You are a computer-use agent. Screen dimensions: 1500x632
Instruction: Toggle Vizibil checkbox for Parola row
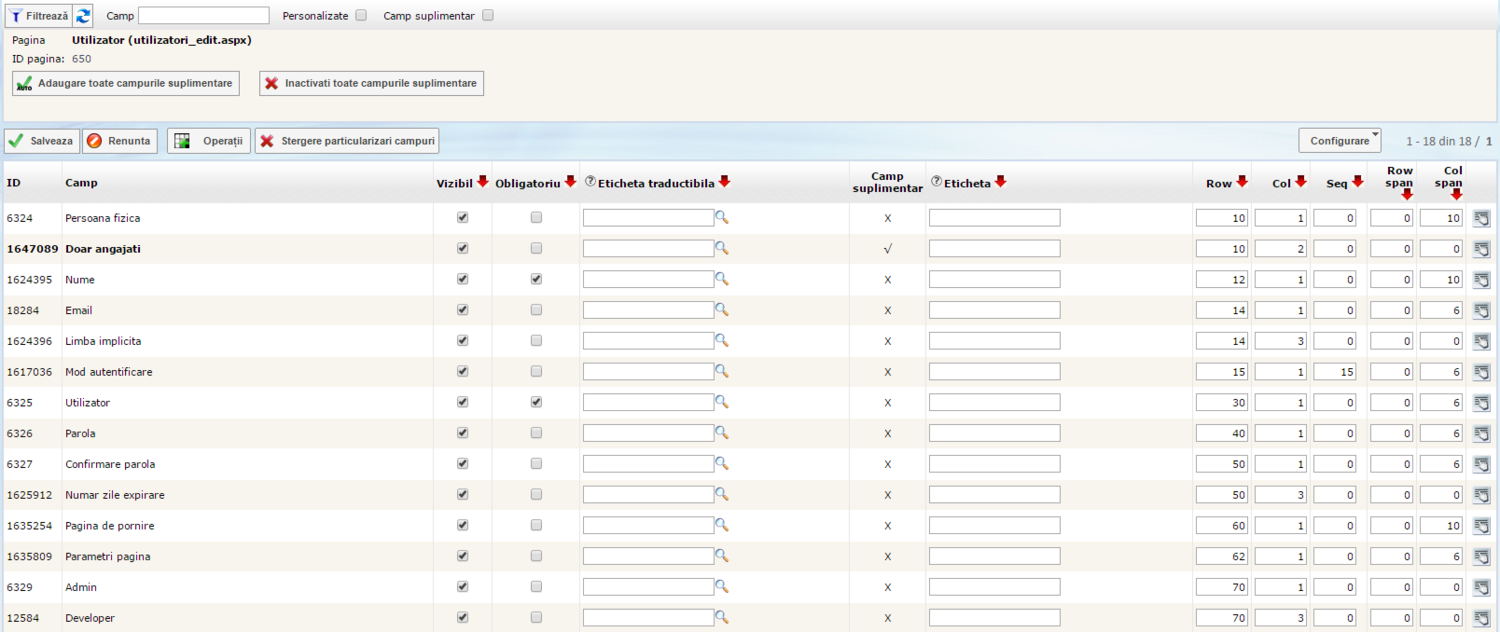(462, 434)
